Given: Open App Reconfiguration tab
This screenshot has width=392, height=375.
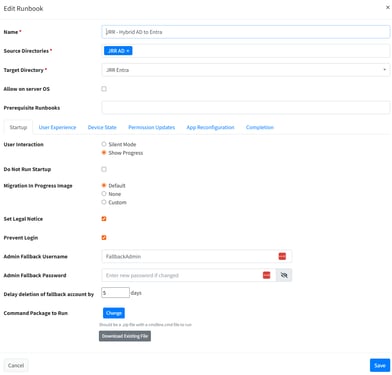Looking at the screenshot, I should pos(210,127).
